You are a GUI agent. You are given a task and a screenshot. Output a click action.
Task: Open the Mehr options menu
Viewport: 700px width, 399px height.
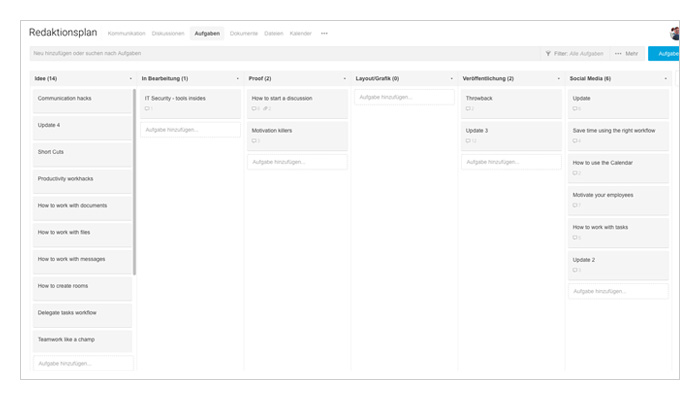(627, 54)
